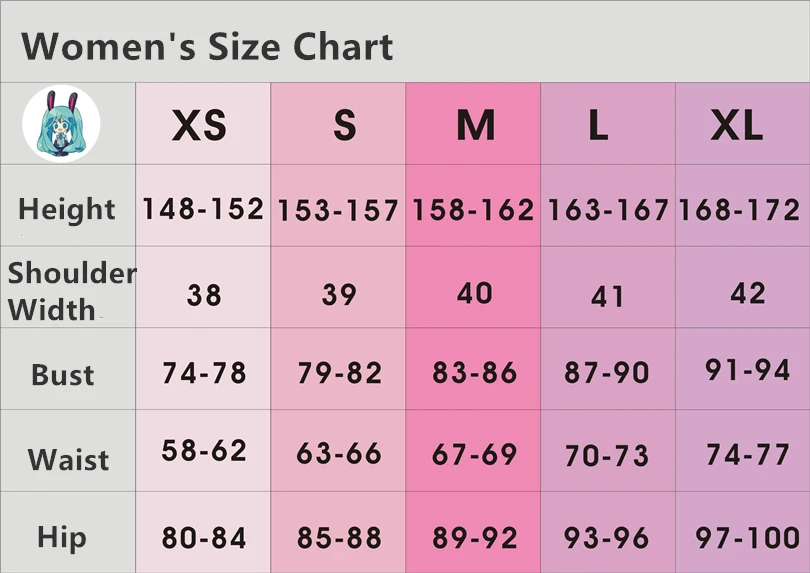Click the Height row label
810x573 pixels.
point(67,209)
